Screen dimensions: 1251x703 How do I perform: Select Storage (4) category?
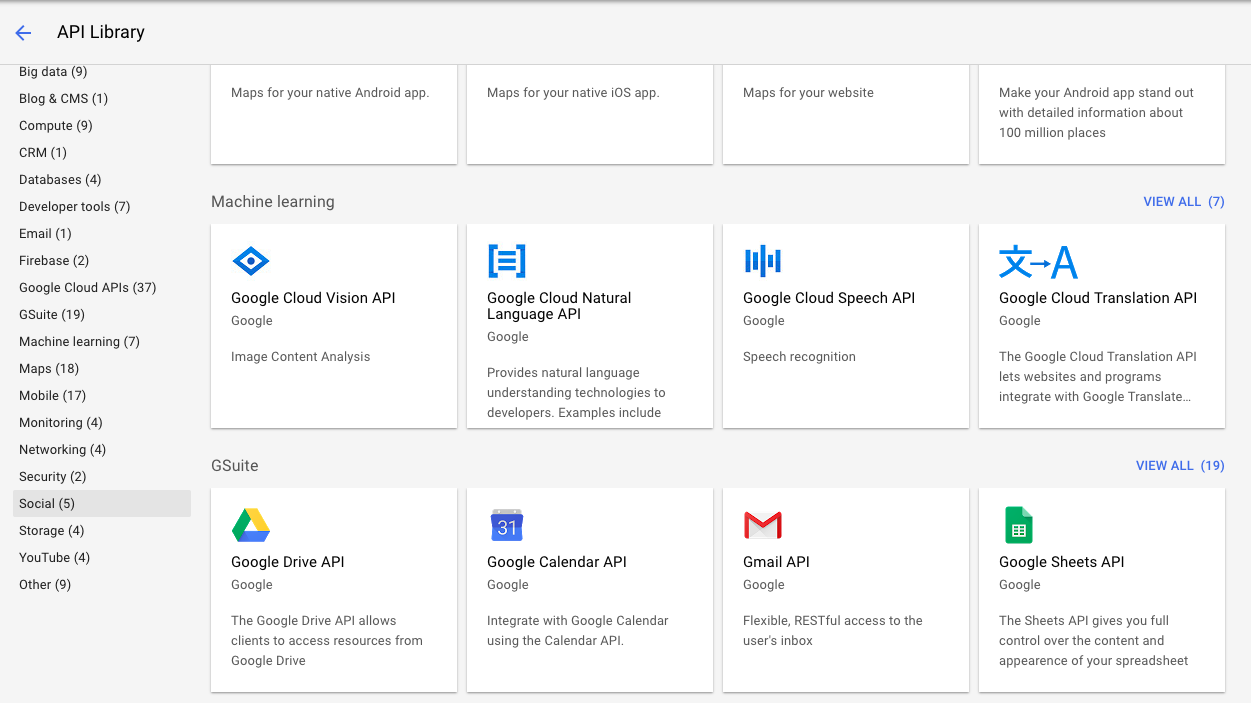51,531
